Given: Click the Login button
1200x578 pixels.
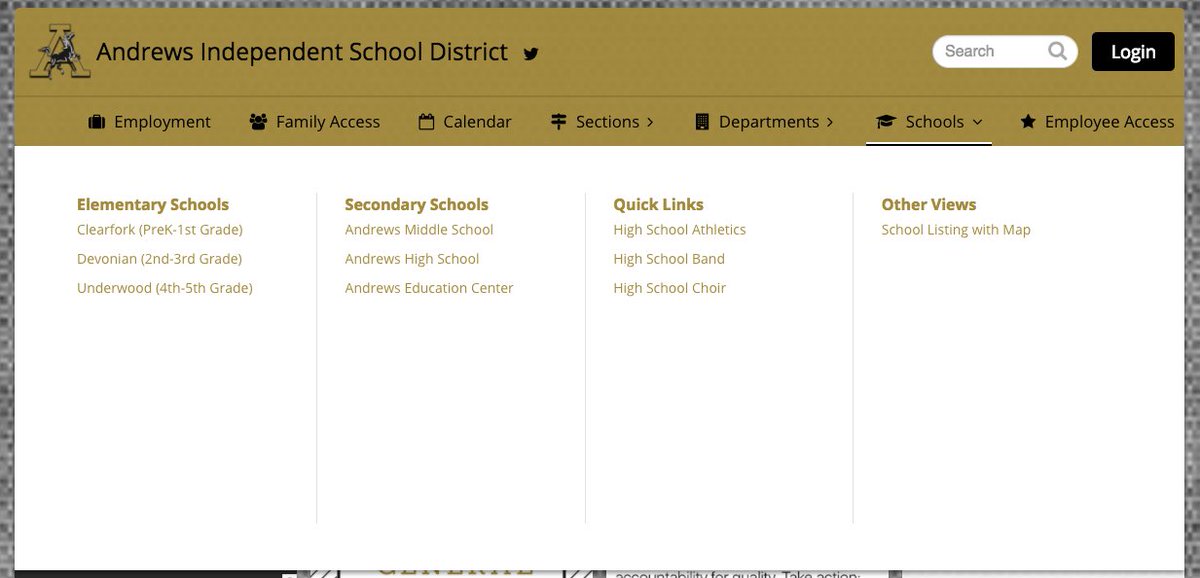Looking at the screenshot, I should [1133, 50].
